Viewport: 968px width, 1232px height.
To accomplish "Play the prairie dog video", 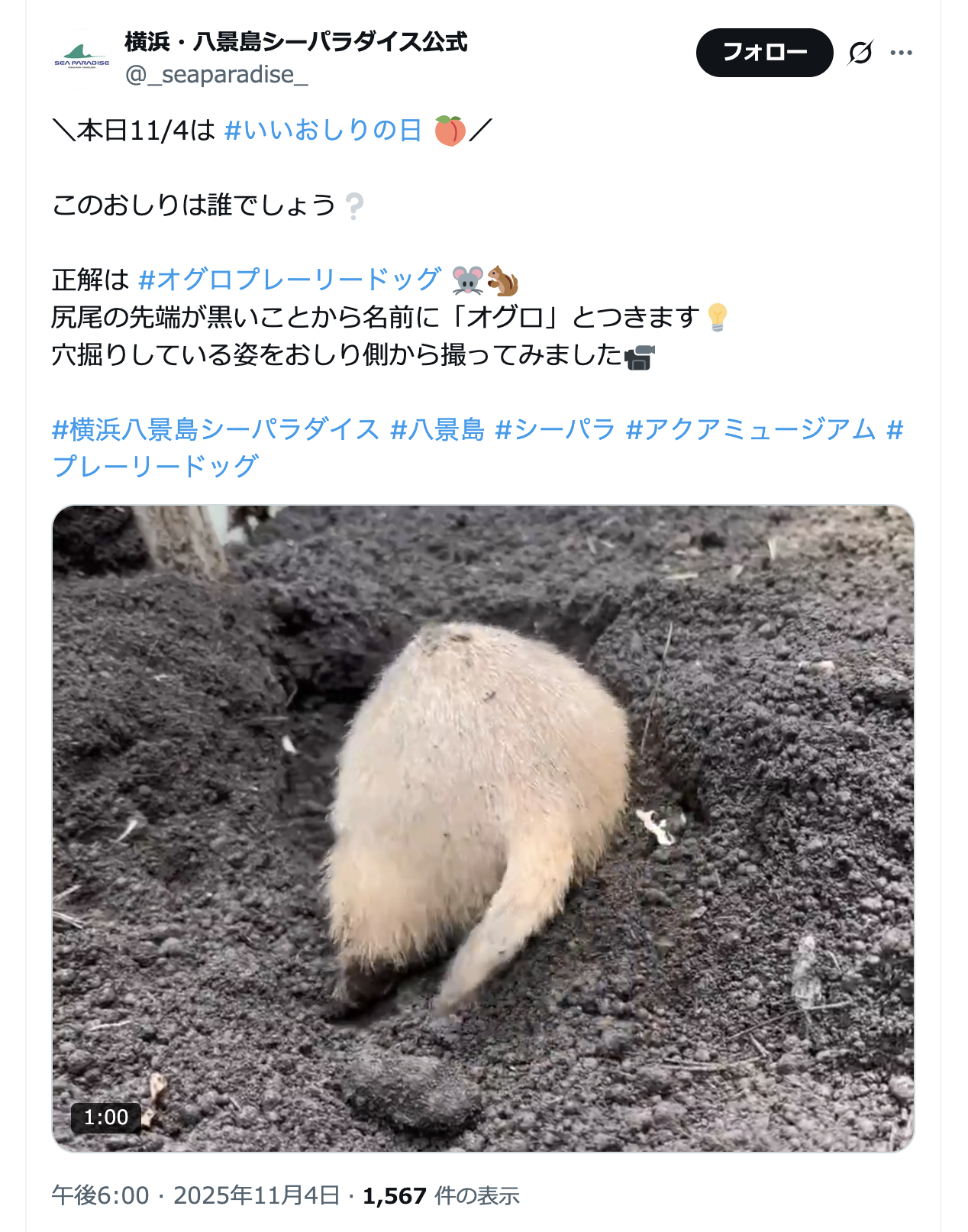I will click(x=483, y=828).
